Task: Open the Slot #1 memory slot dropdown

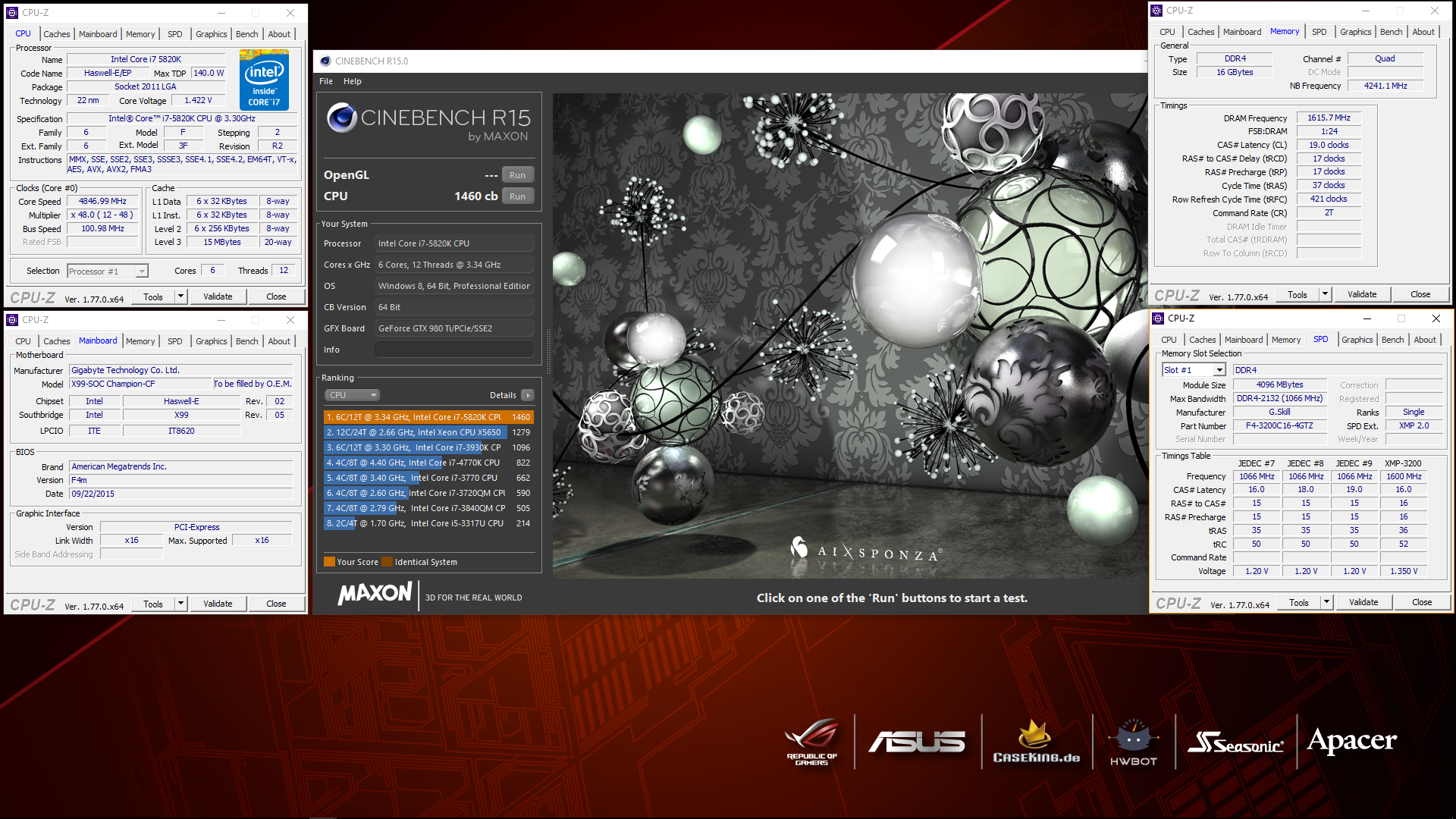Action: coord(1219,370)
